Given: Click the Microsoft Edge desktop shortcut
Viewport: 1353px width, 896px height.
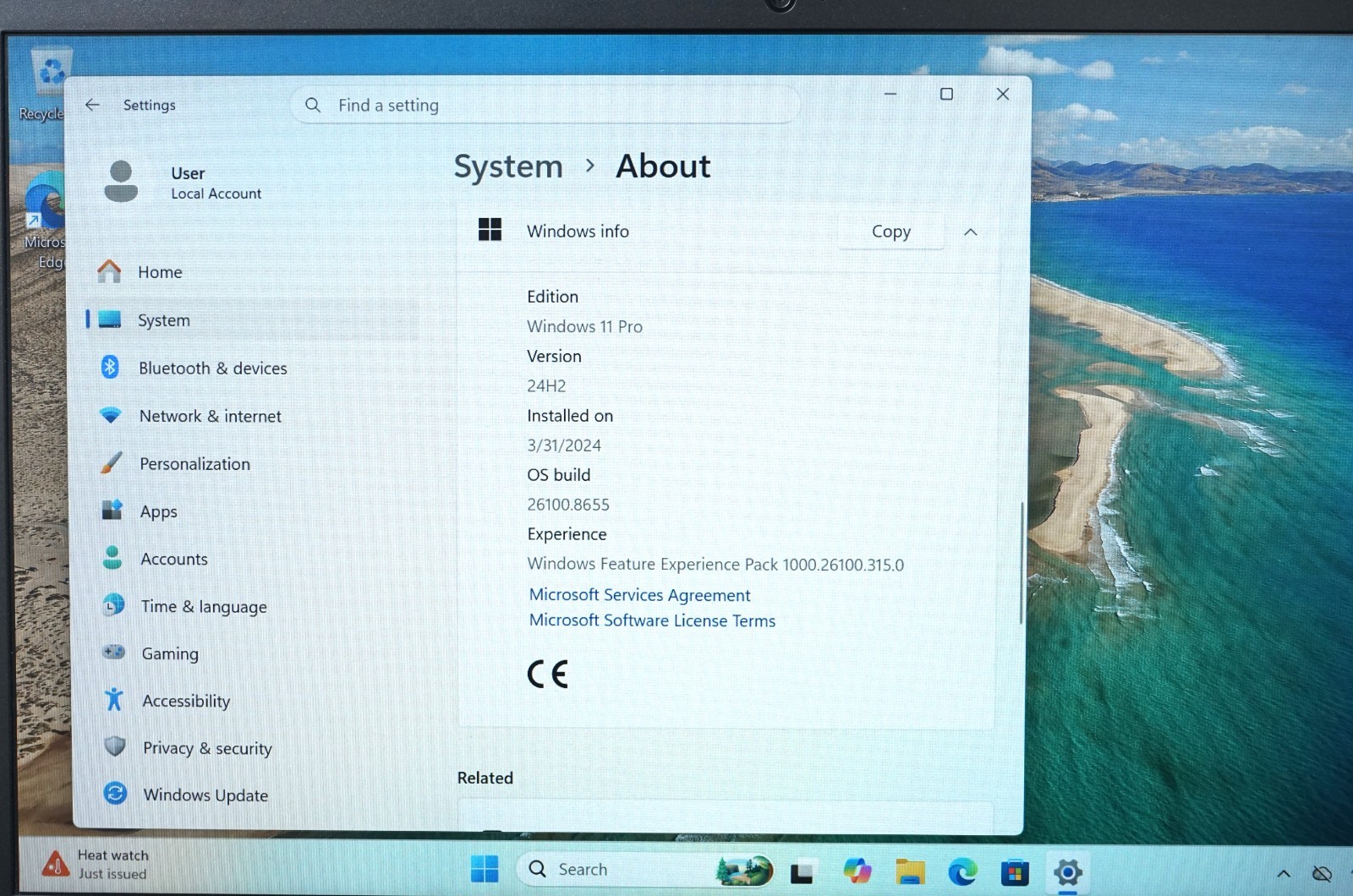Looking at the screenshot, I should [44, 221].
